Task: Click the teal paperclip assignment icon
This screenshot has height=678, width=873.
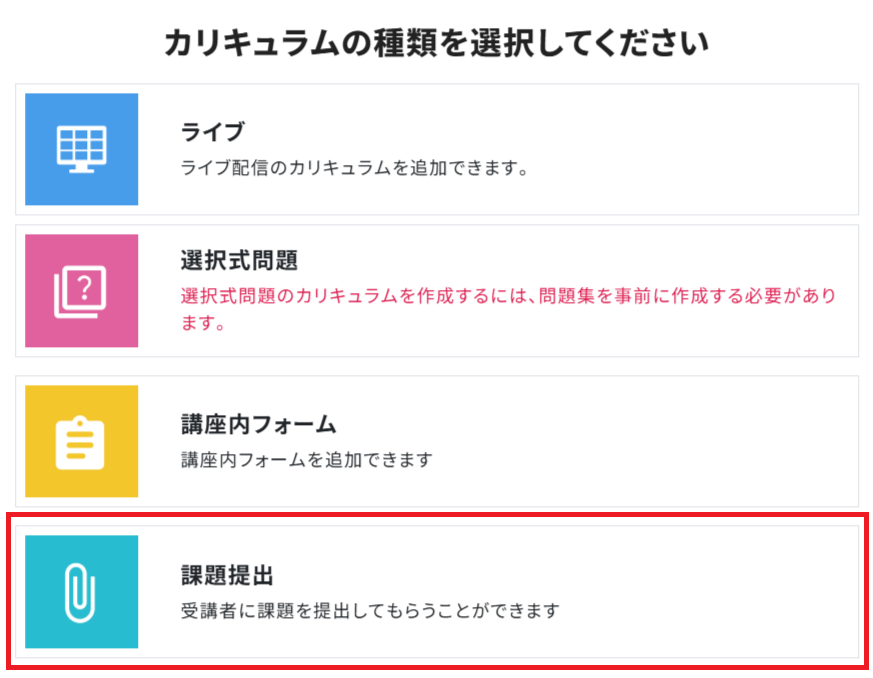Action: pyautogui.click(x=81, y=591)
